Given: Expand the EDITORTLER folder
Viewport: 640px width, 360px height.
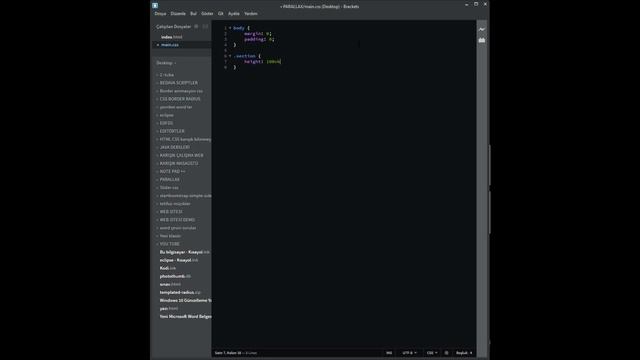Looking at the screenshot, I should click(x=172, y=131).
